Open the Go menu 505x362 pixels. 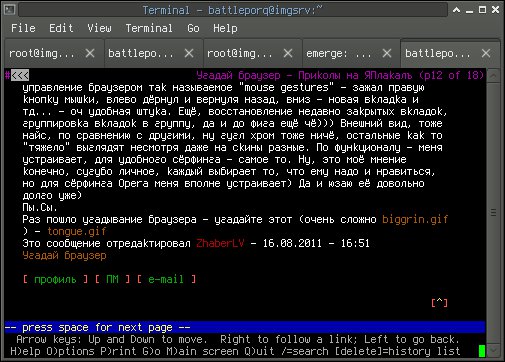pos(193,28)
